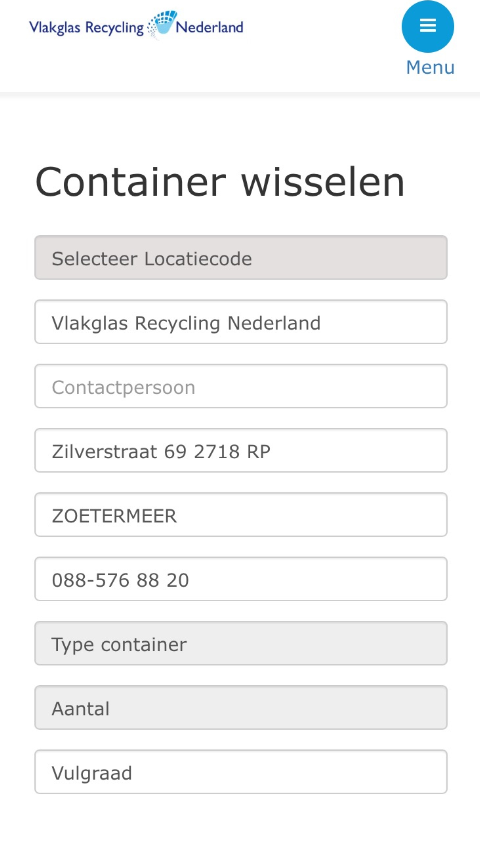Click the word Container in the heading
The width and height of the screenshot is (480, 851).
tap(130, 182)
